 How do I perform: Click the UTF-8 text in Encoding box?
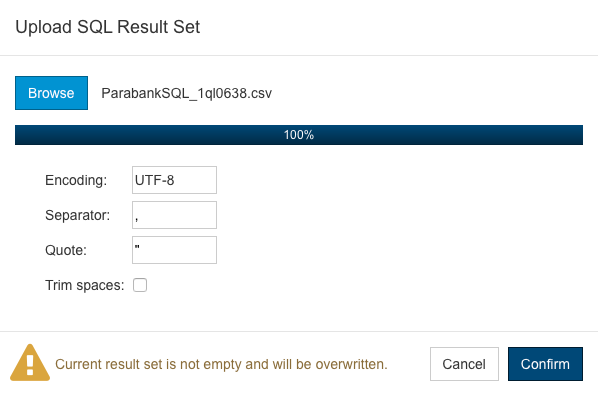(154, 180)
